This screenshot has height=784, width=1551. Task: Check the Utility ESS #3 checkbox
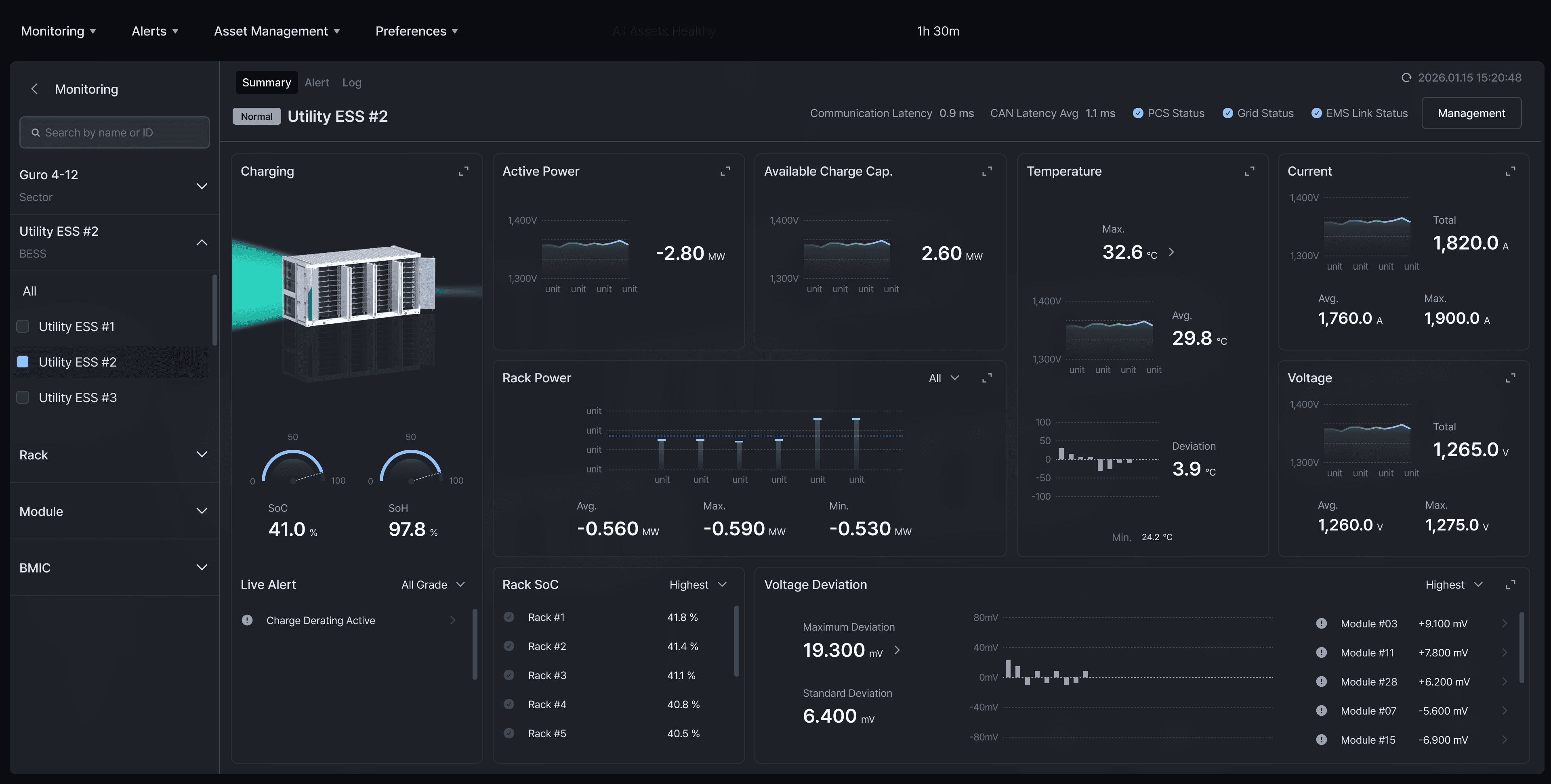(23, 397)
